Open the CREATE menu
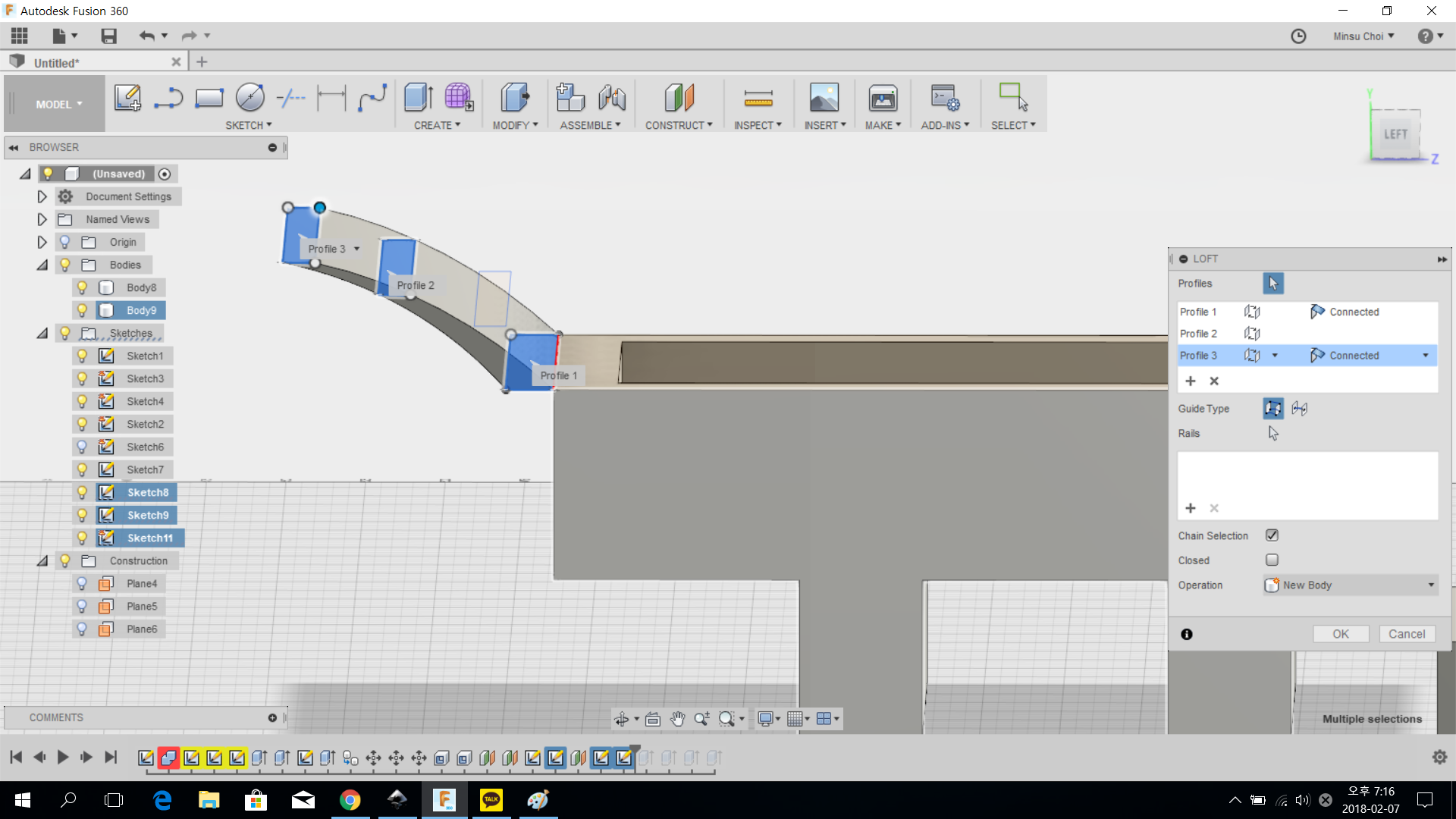This screenshot has width=1456, height=819. 437,125
